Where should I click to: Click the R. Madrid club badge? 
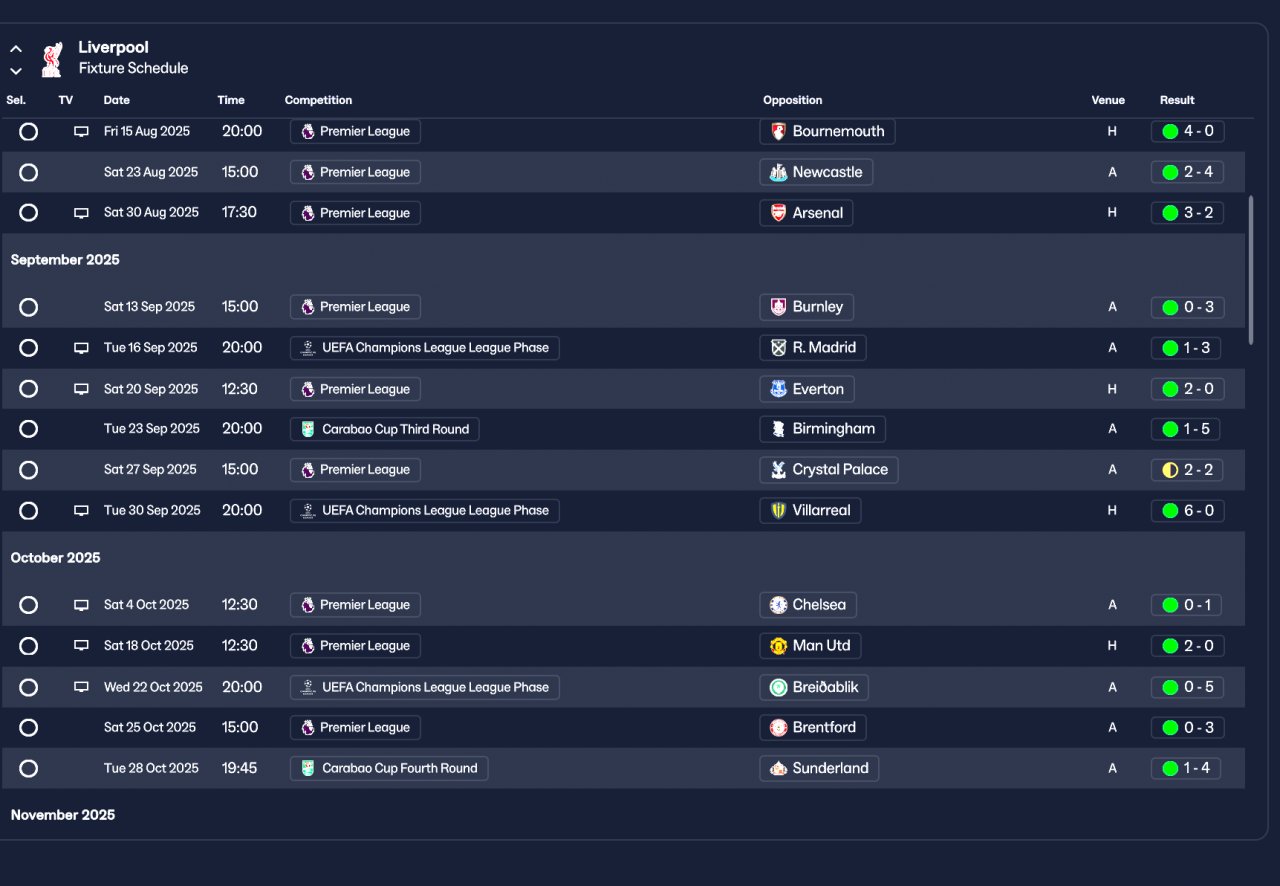click(778, 348)
